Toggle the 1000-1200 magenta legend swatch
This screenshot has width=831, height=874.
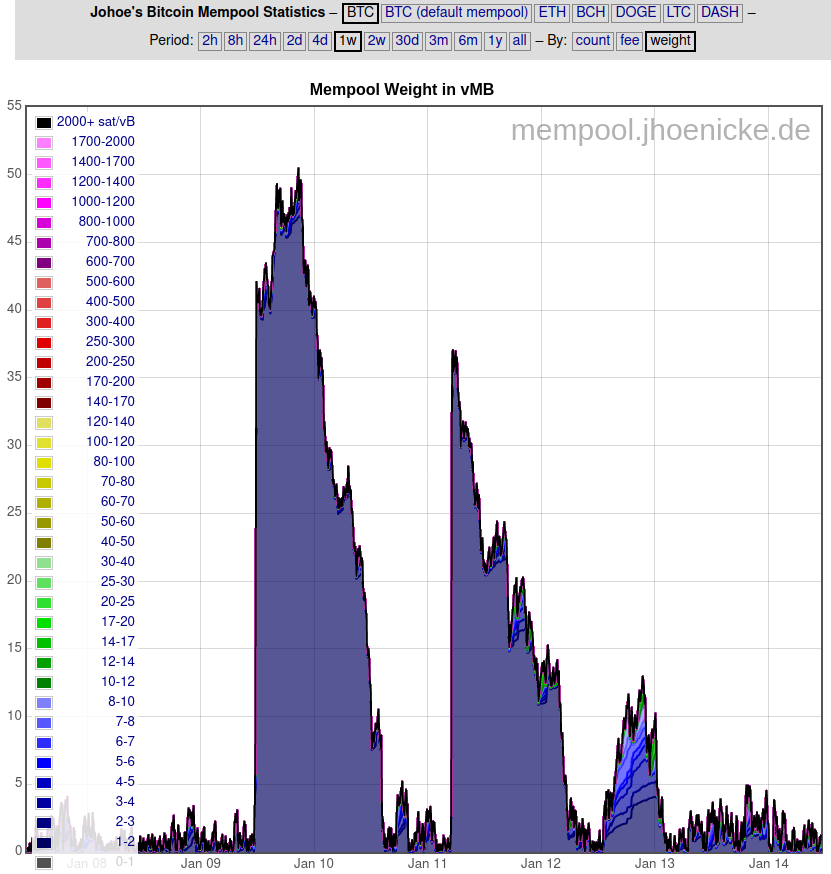pos(44,202)
